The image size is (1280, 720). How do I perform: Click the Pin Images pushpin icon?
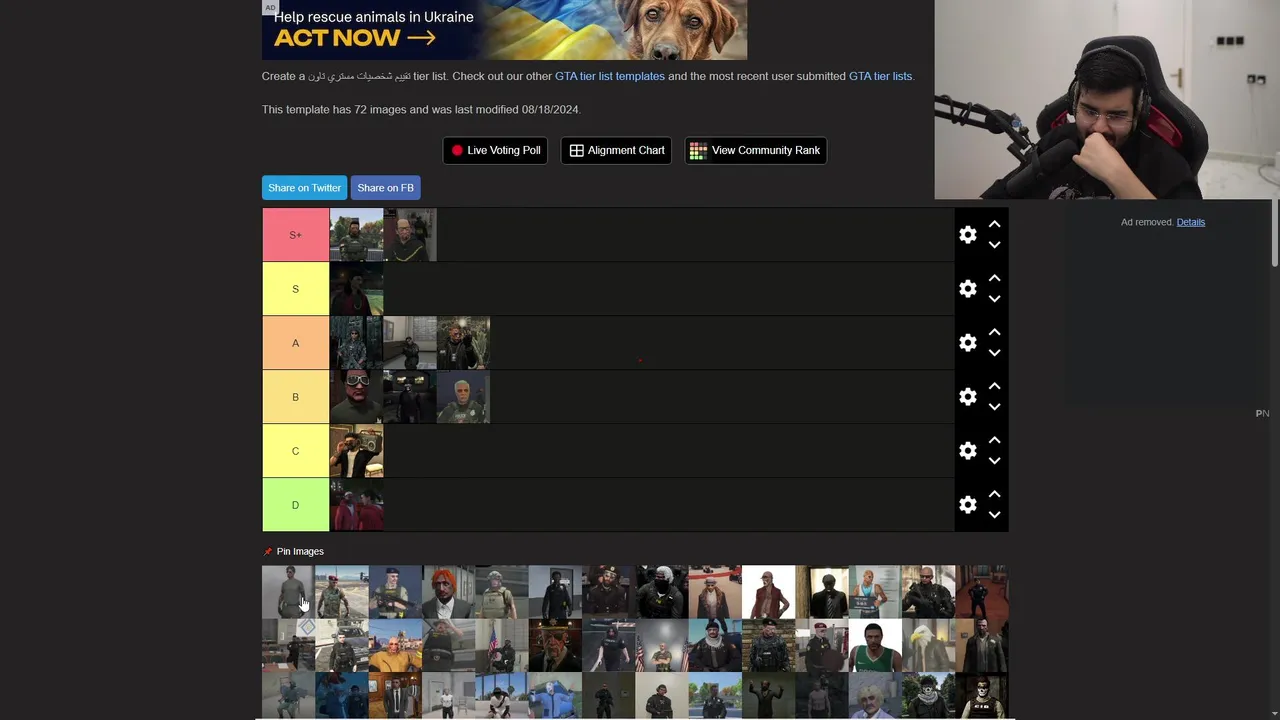tap(268, 552)
